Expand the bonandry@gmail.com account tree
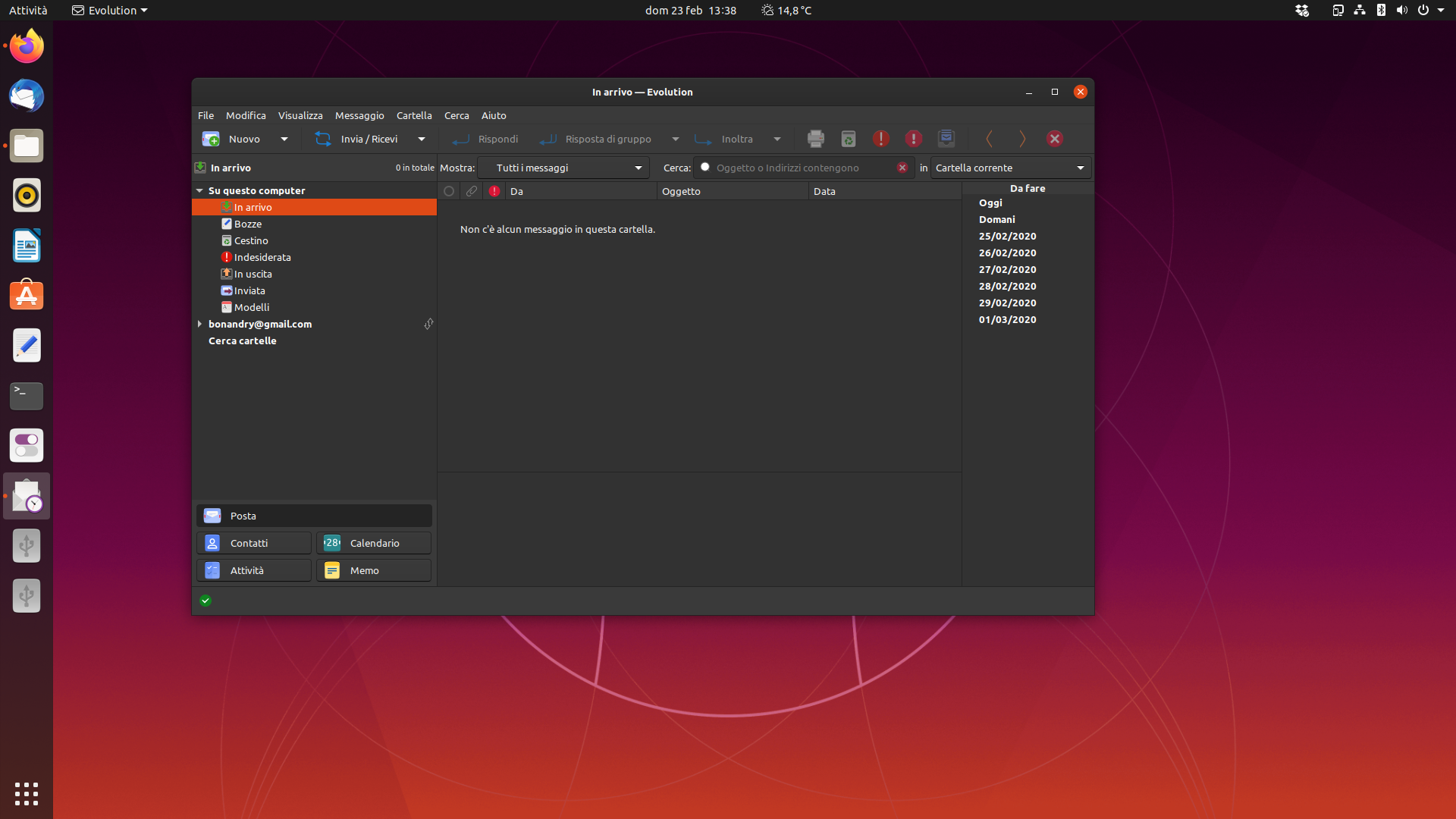 click(199, 324)
